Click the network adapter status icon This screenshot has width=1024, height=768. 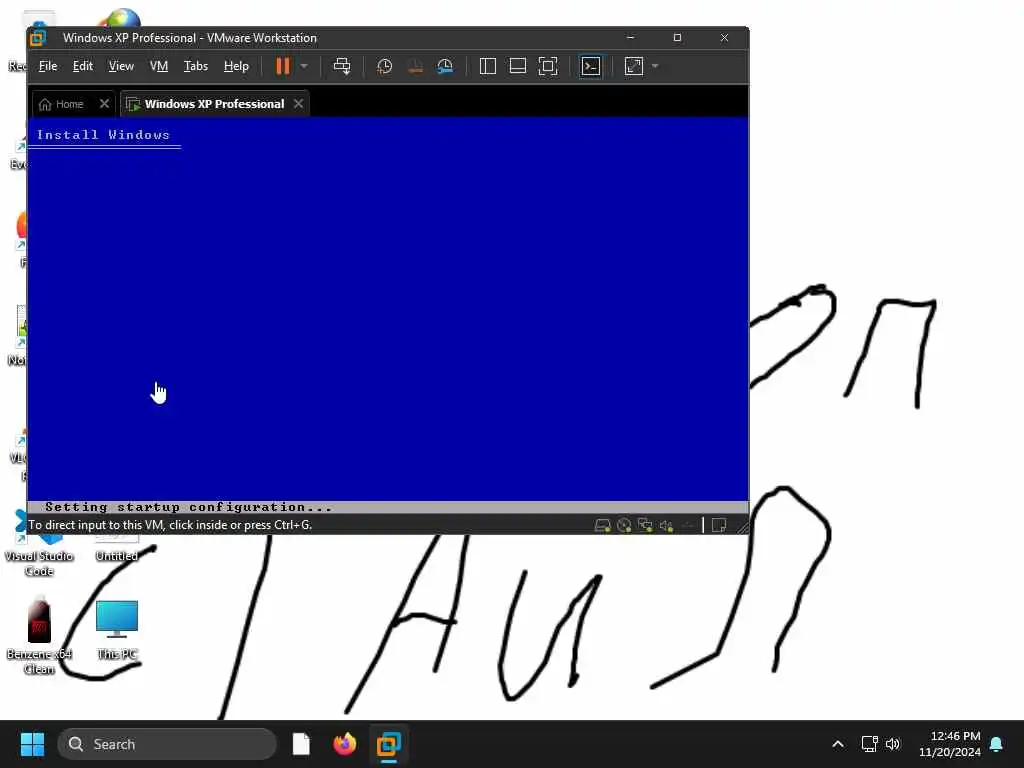645,526
